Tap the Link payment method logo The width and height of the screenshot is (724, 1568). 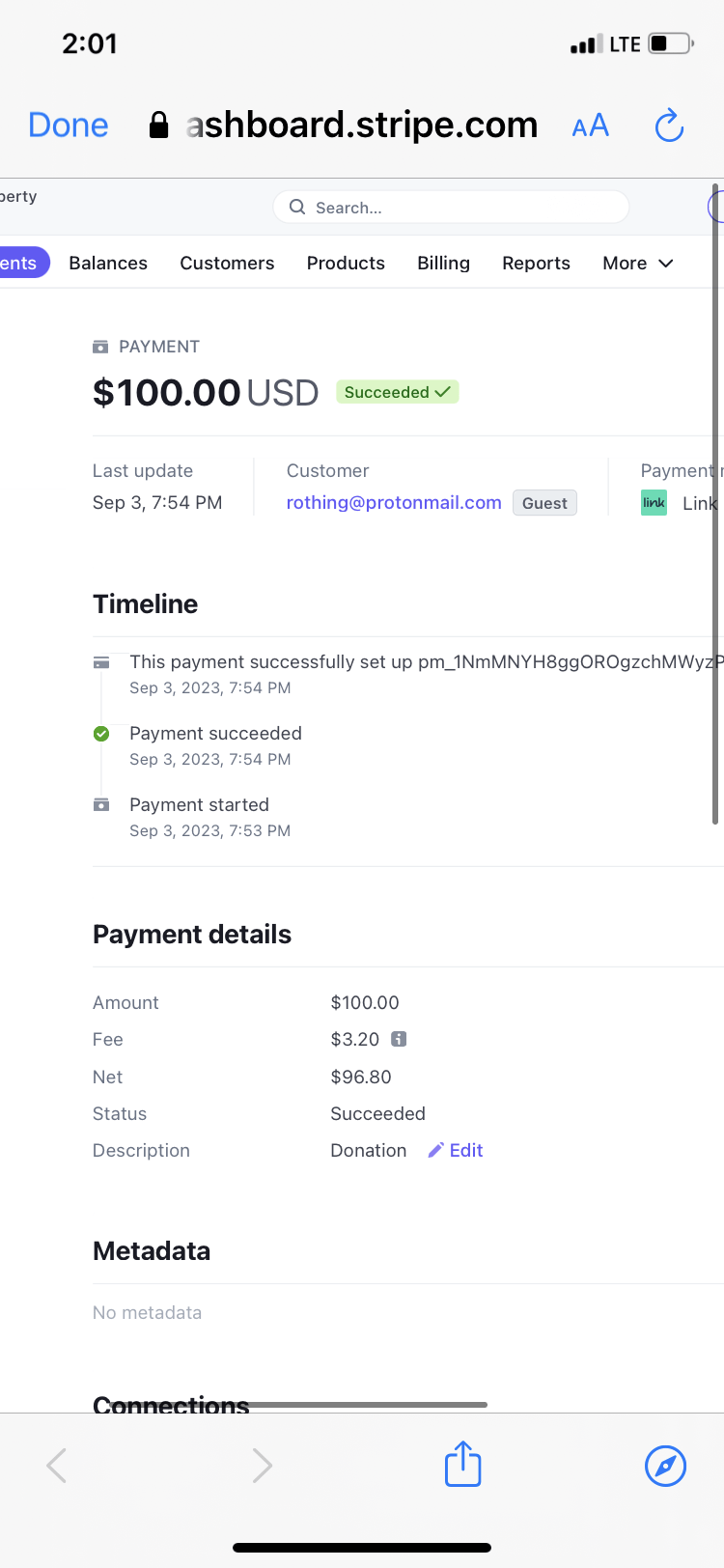click(x=654, y=503)
